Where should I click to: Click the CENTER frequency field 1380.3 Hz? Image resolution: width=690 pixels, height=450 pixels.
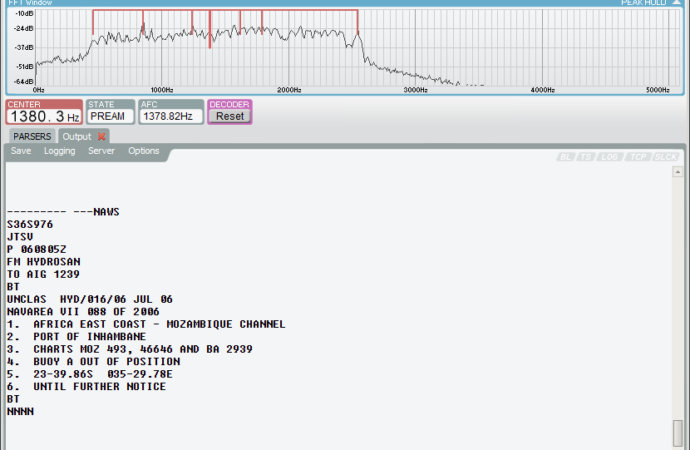[x=44, y=117]
